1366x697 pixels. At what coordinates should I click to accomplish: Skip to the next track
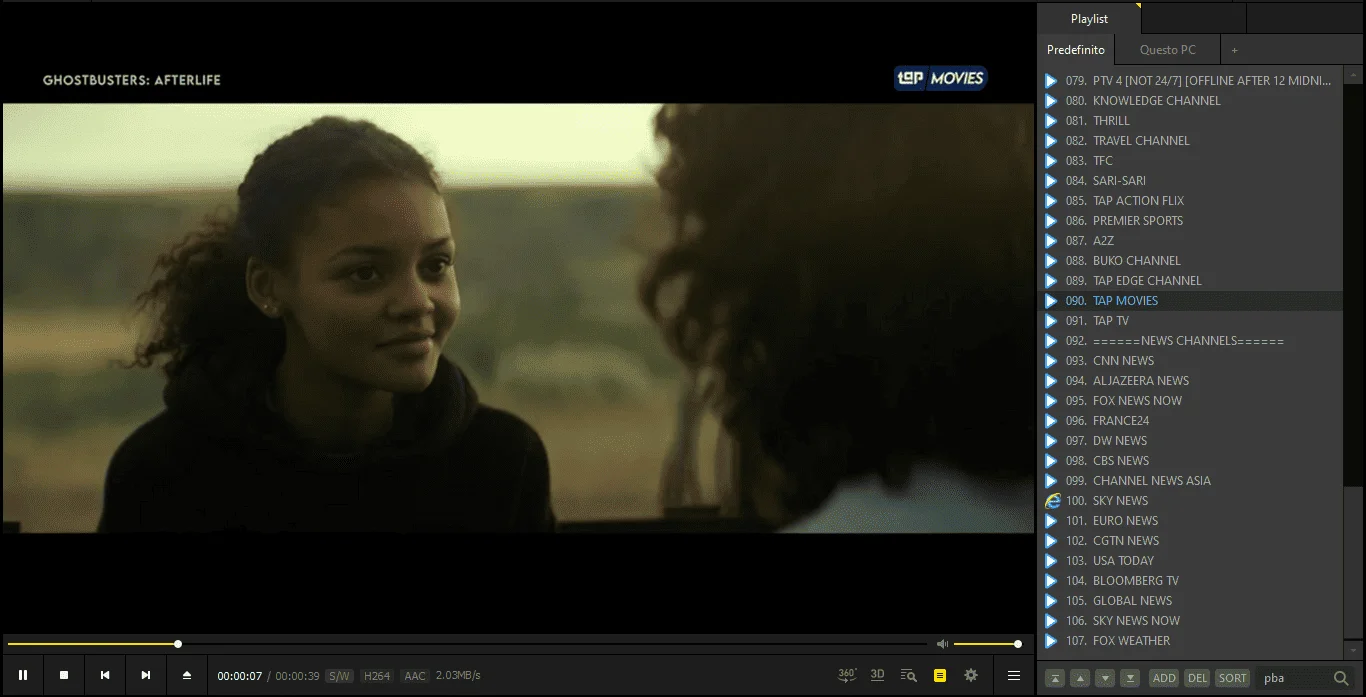pos(146,675)
